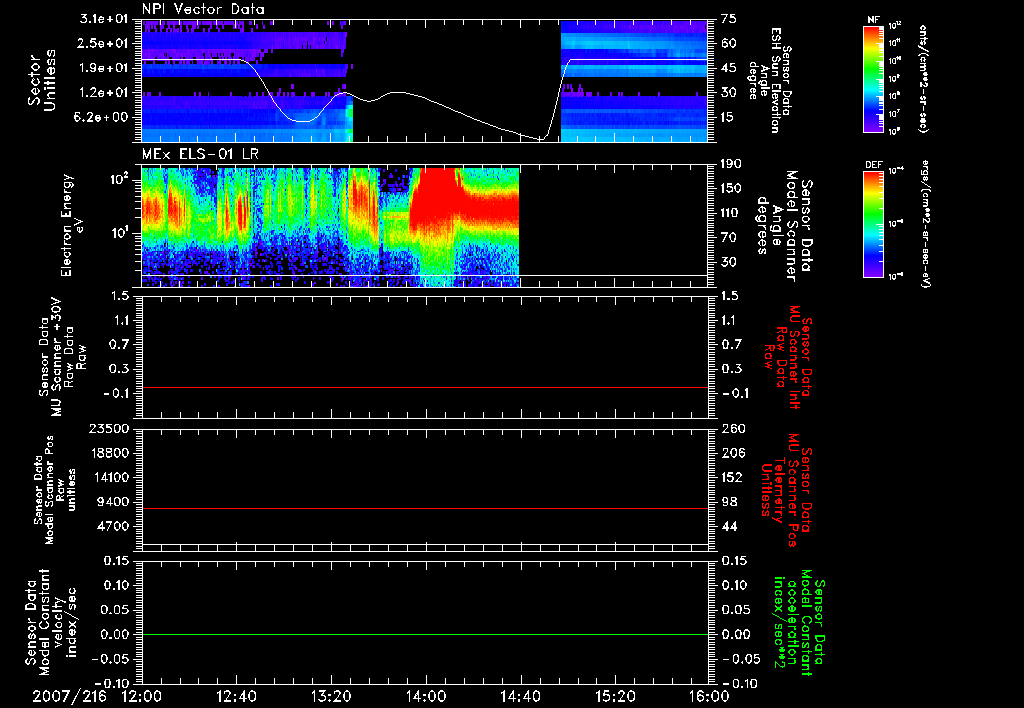Click the 9400 scanner position tick label
The width and height of the screenshot is (1024, 708).
(x=113, y=502)
